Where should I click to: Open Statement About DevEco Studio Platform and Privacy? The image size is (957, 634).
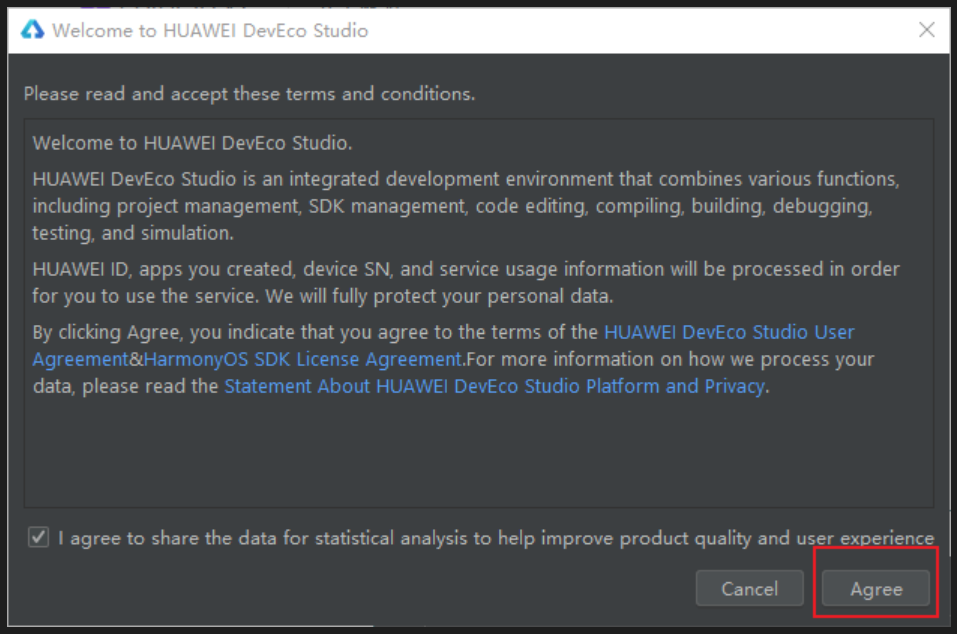[x=494, y=386]
